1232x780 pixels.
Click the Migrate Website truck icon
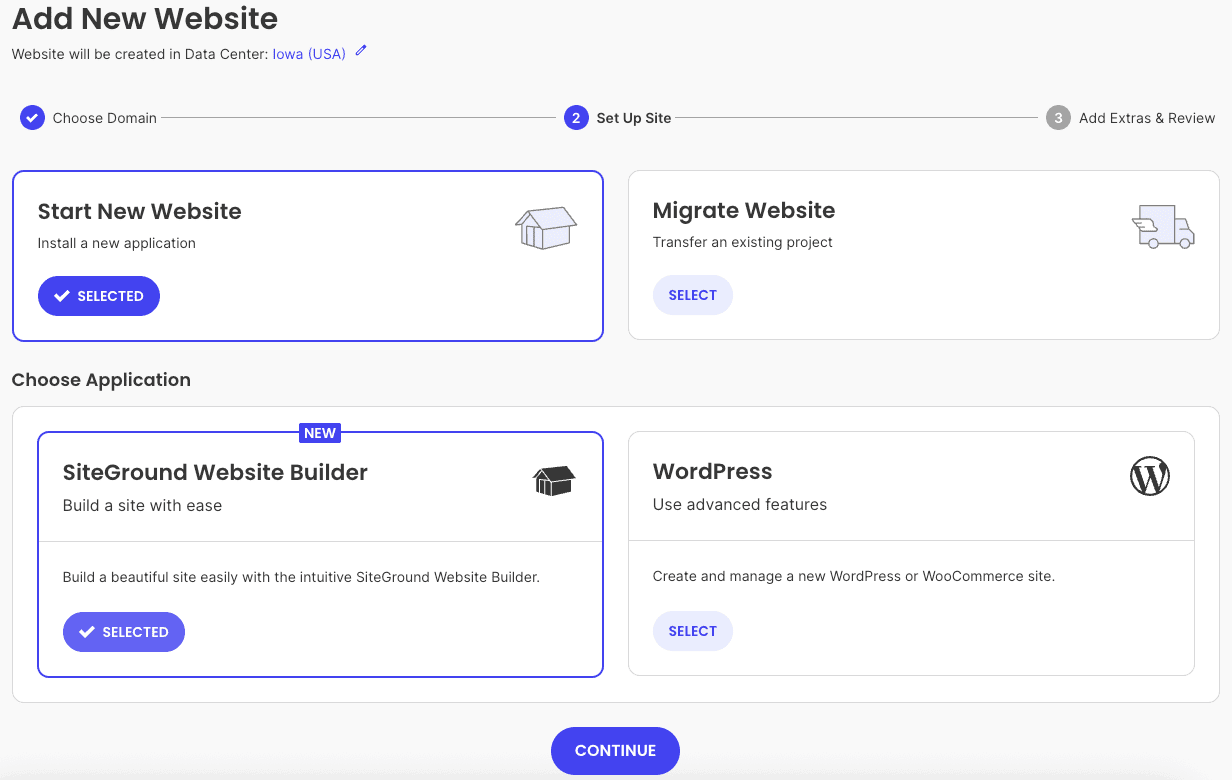1163,227
